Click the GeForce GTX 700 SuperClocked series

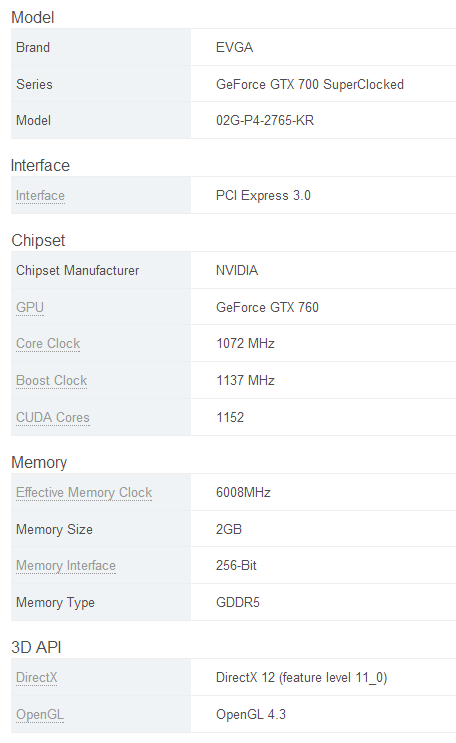pos(310,84)
